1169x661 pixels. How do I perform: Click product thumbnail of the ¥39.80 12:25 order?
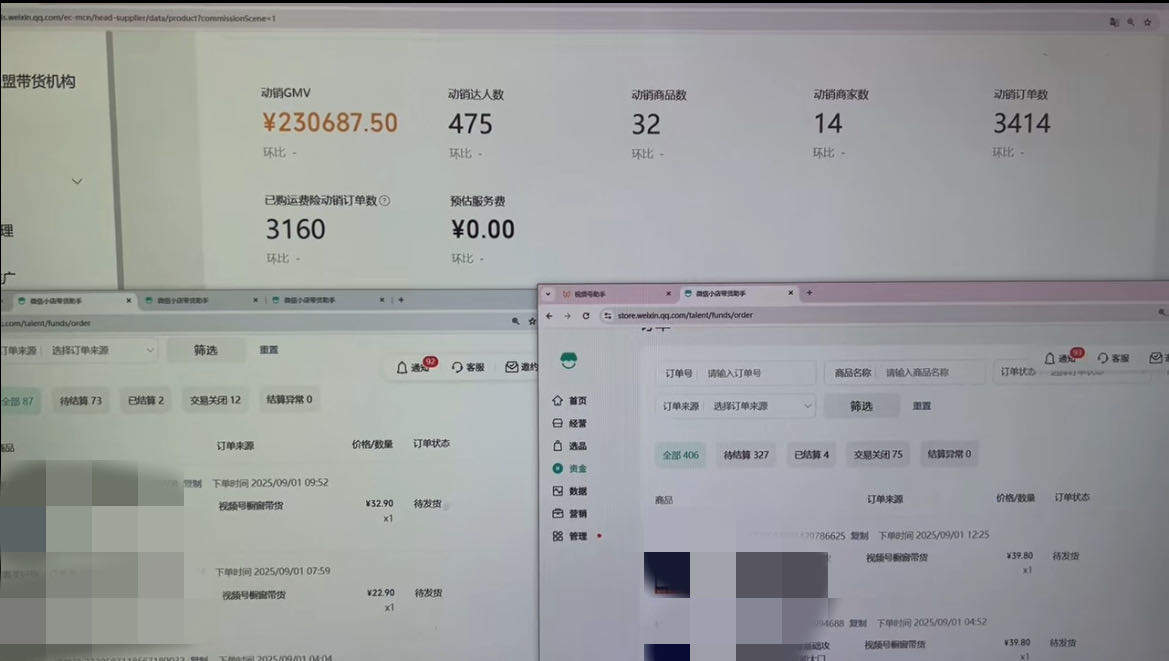667,575
